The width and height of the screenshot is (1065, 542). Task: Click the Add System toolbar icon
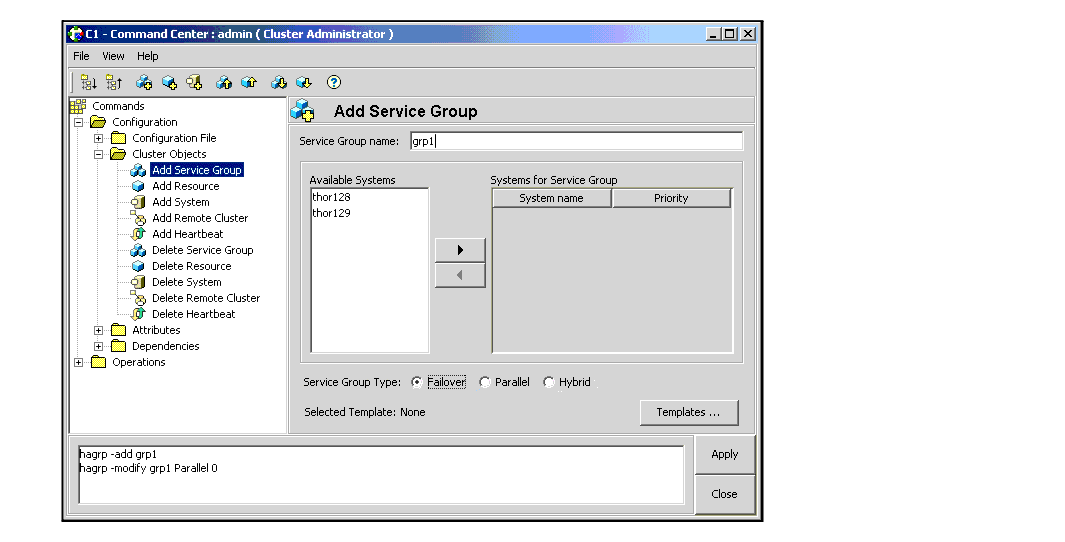[194, 83]
